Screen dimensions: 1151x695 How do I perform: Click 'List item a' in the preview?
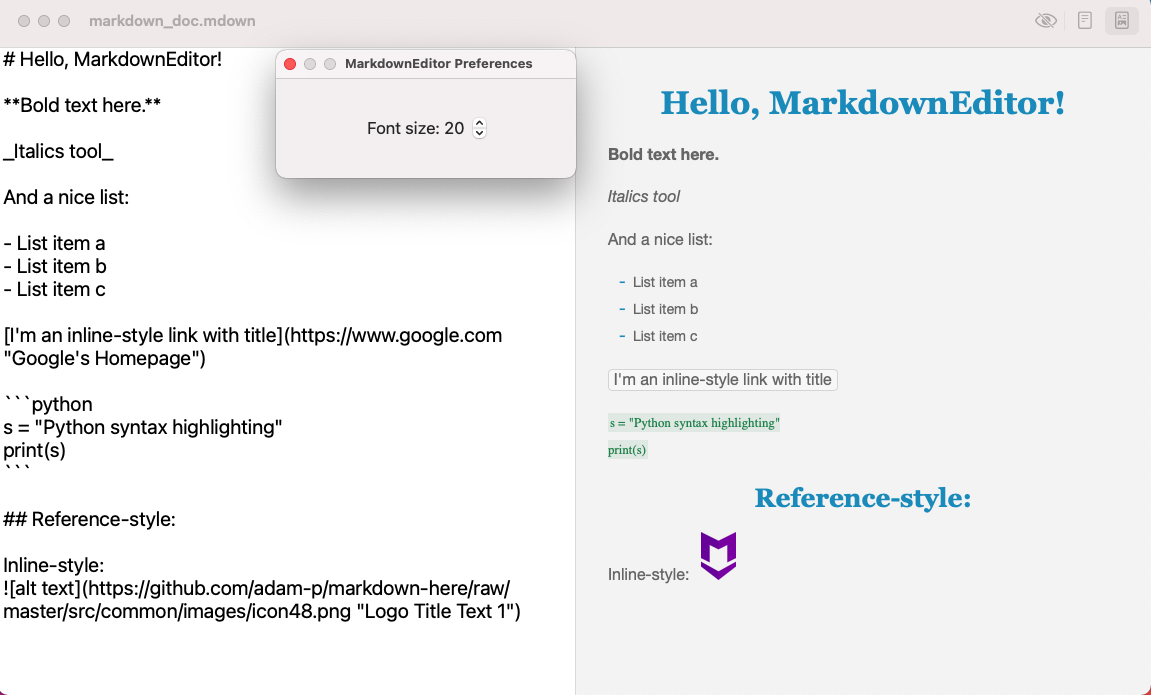[x=665, y=282]
